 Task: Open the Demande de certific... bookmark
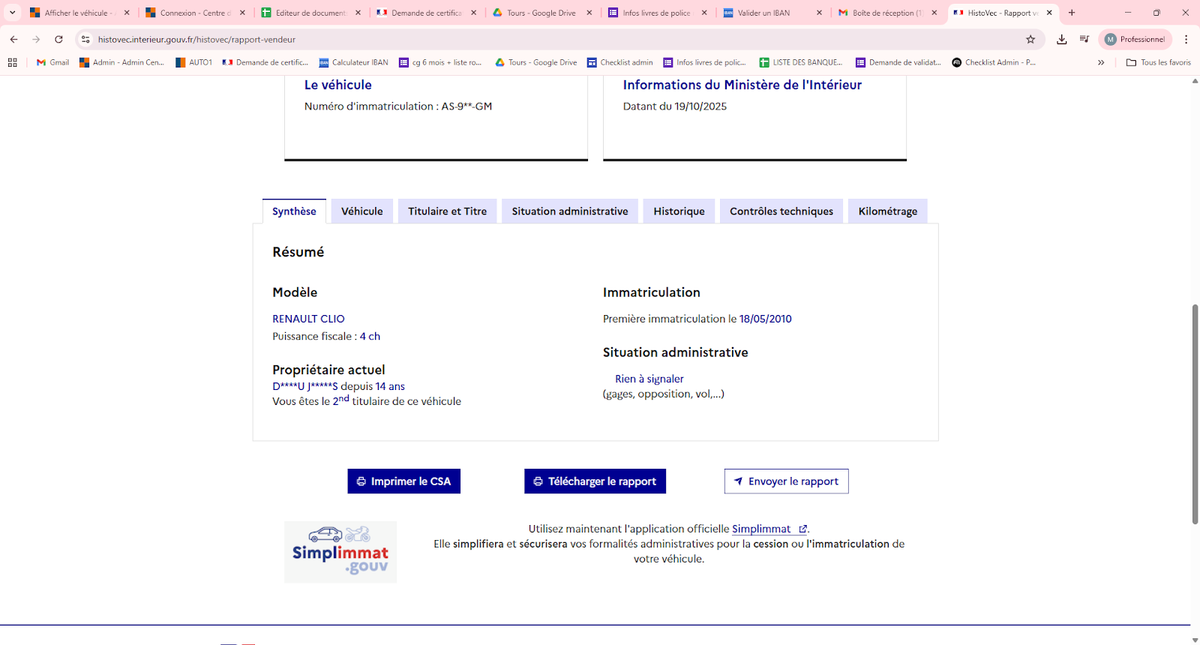click(265, 62)
